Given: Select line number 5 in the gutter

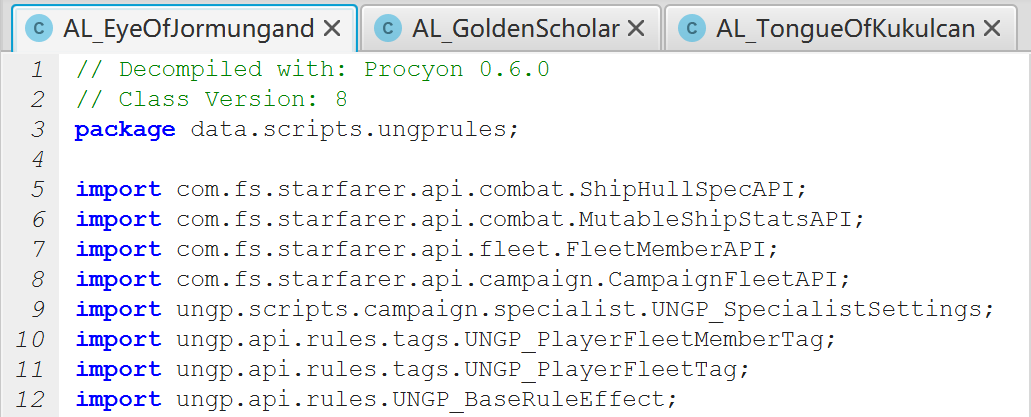Looking at the screenshot, I should 37,190.
